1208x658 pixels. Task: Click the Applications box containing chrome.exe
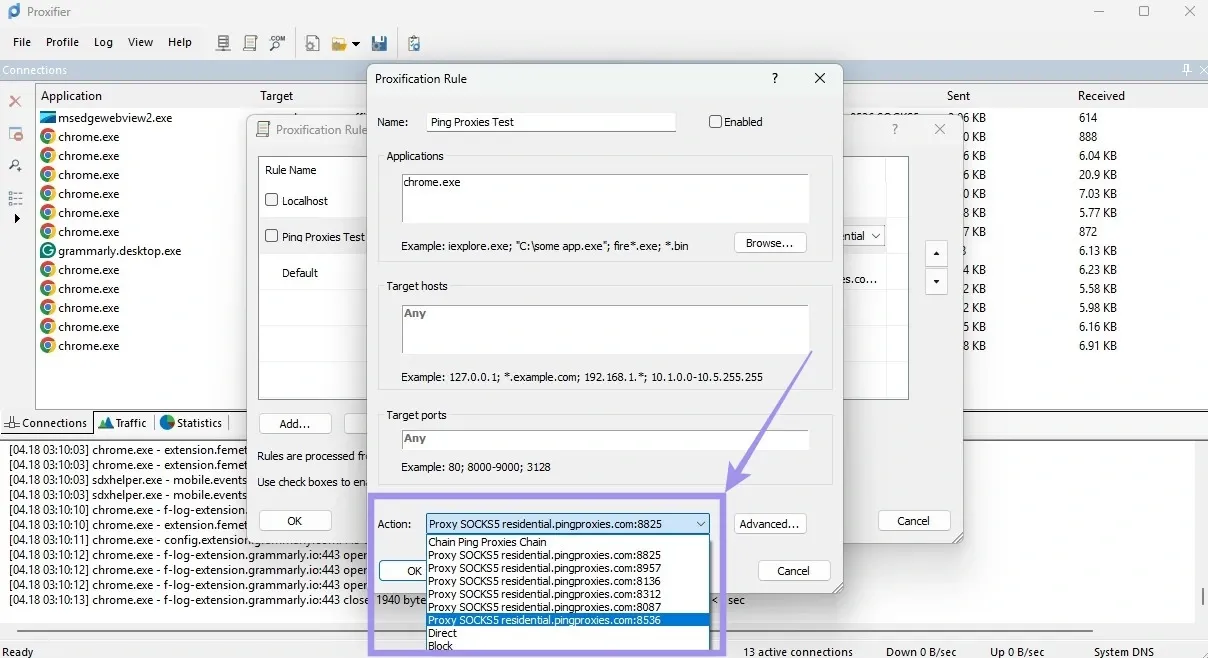click(x=605, y=198)
